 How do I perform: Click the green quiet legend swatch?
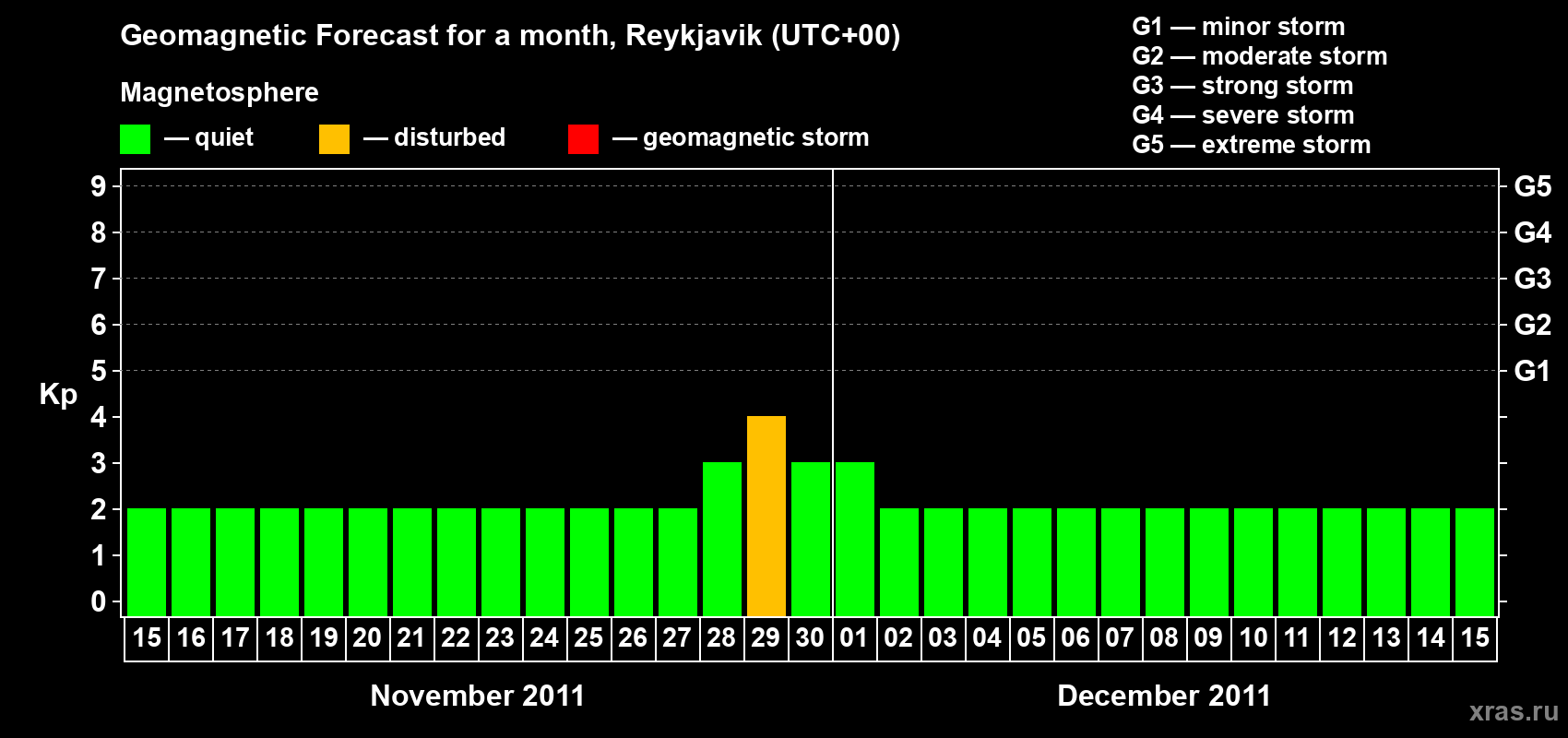(135, 139)
